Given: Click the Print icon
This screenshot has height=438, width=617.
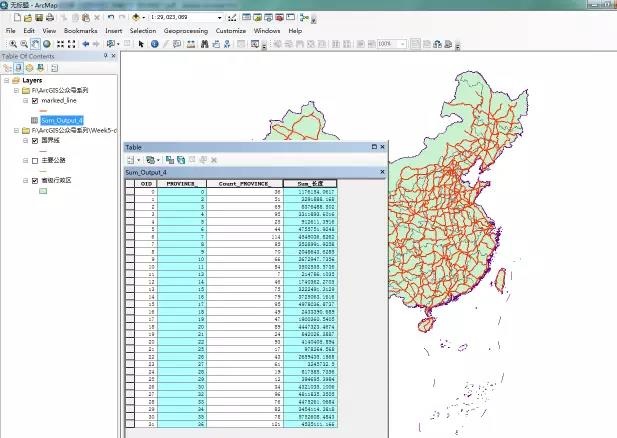Looking at the screenshot, I should tap(50, 17).
